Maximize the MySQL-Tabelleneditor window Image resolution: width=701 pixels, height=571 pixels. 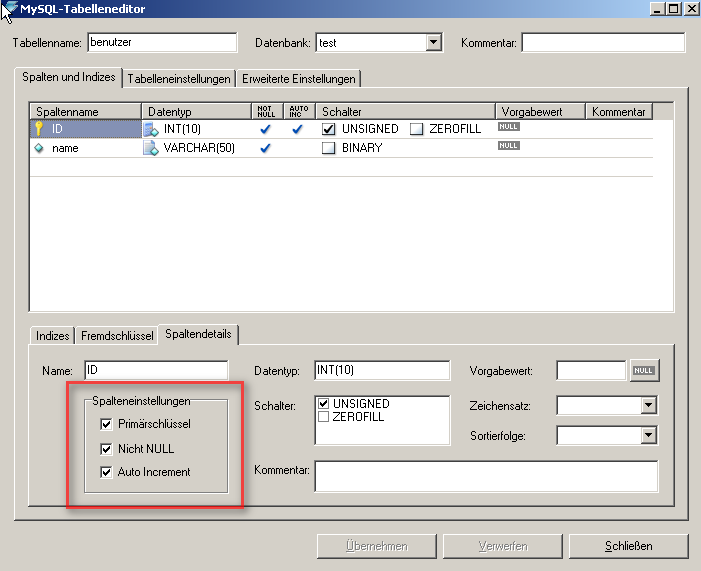(673, 8)
